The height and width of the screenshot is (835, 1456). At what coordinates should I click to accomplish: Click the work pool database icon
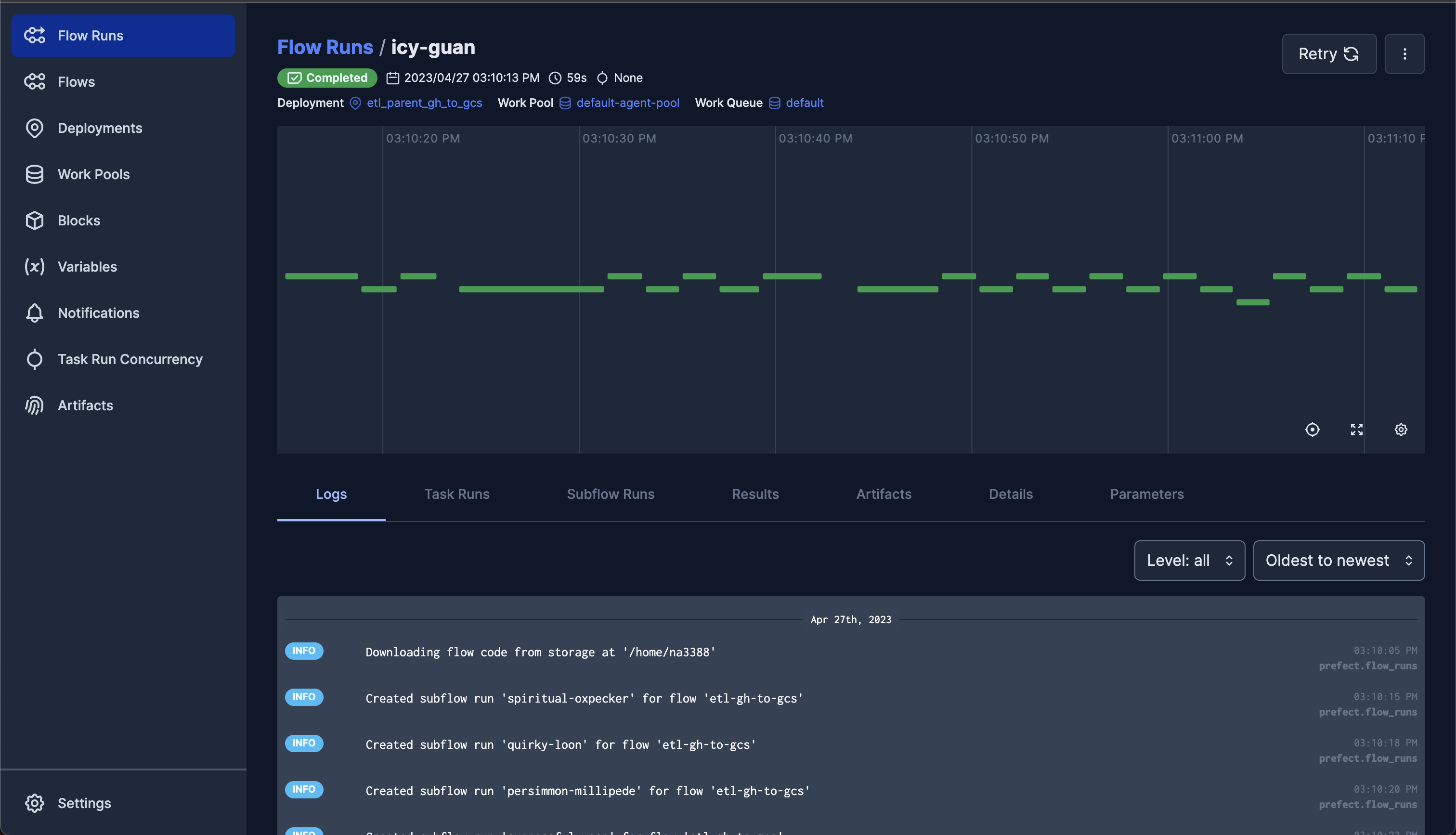[565, 103]
